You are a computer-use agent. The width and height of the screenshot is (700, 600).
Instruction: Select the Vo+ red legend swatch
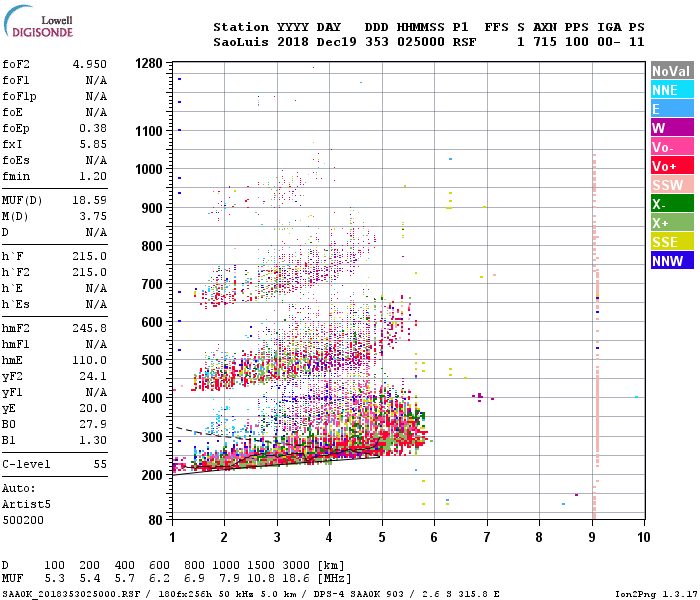pyautogui.click(x=672, y=166)
